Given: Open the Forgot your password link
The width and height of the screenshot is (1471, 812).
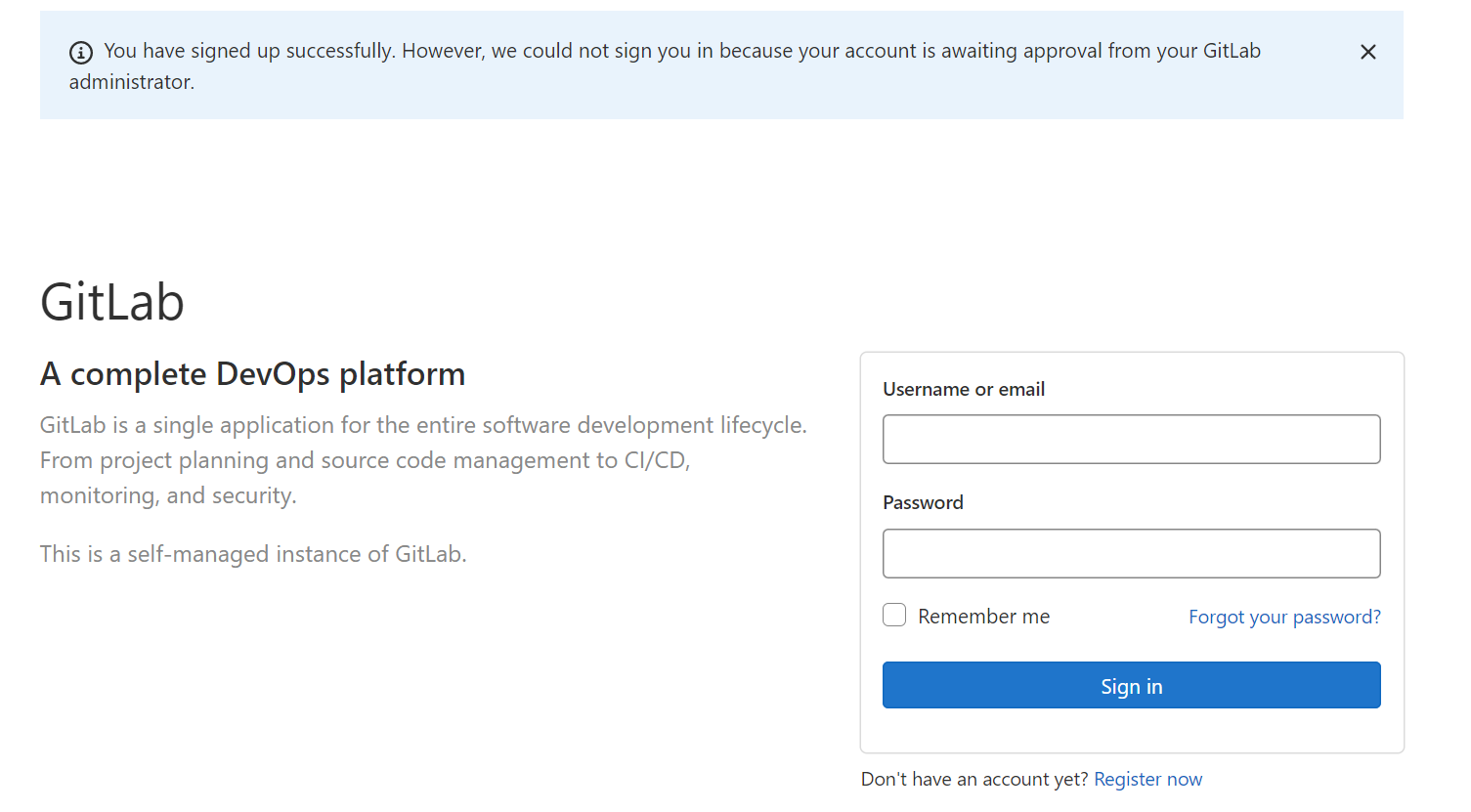Looking at the screenshot, I should pyautogui.click(x=1284, y=617).
